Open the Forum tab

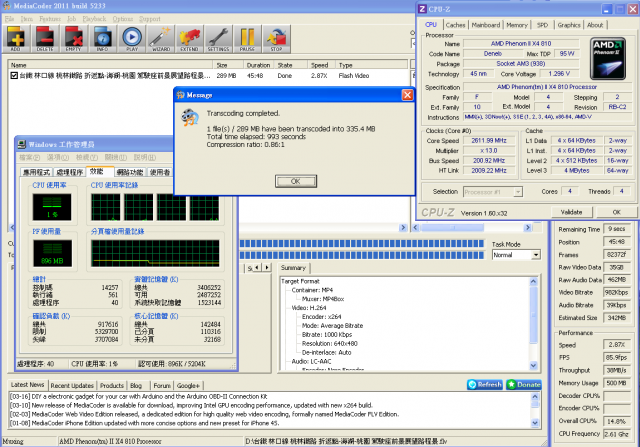(x=162, y=385)
